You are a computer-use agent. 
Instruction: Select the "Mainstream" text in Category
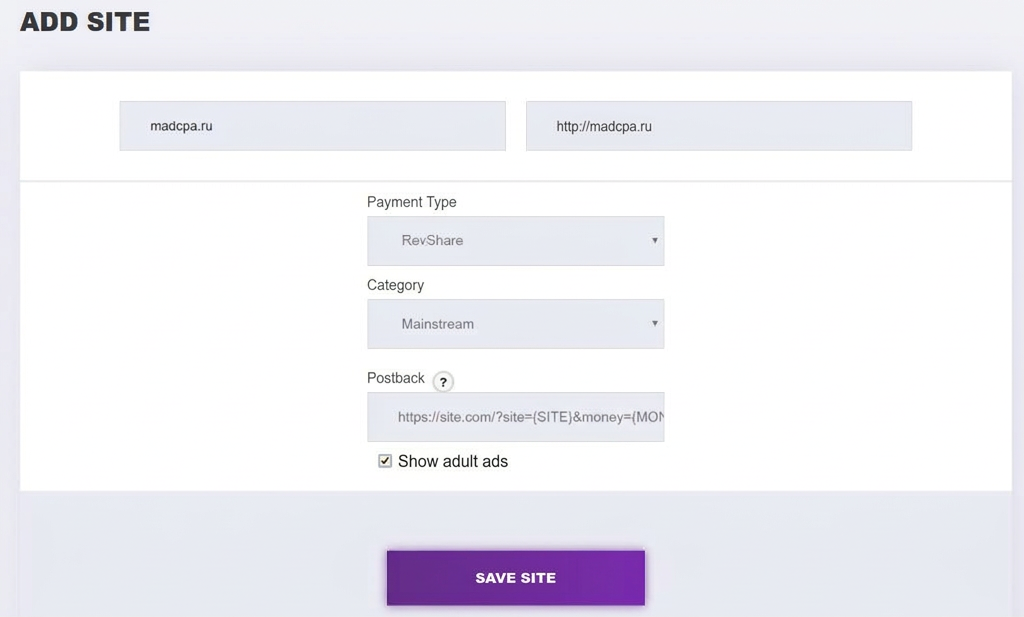pyautogui.click(x=438, y=324)
